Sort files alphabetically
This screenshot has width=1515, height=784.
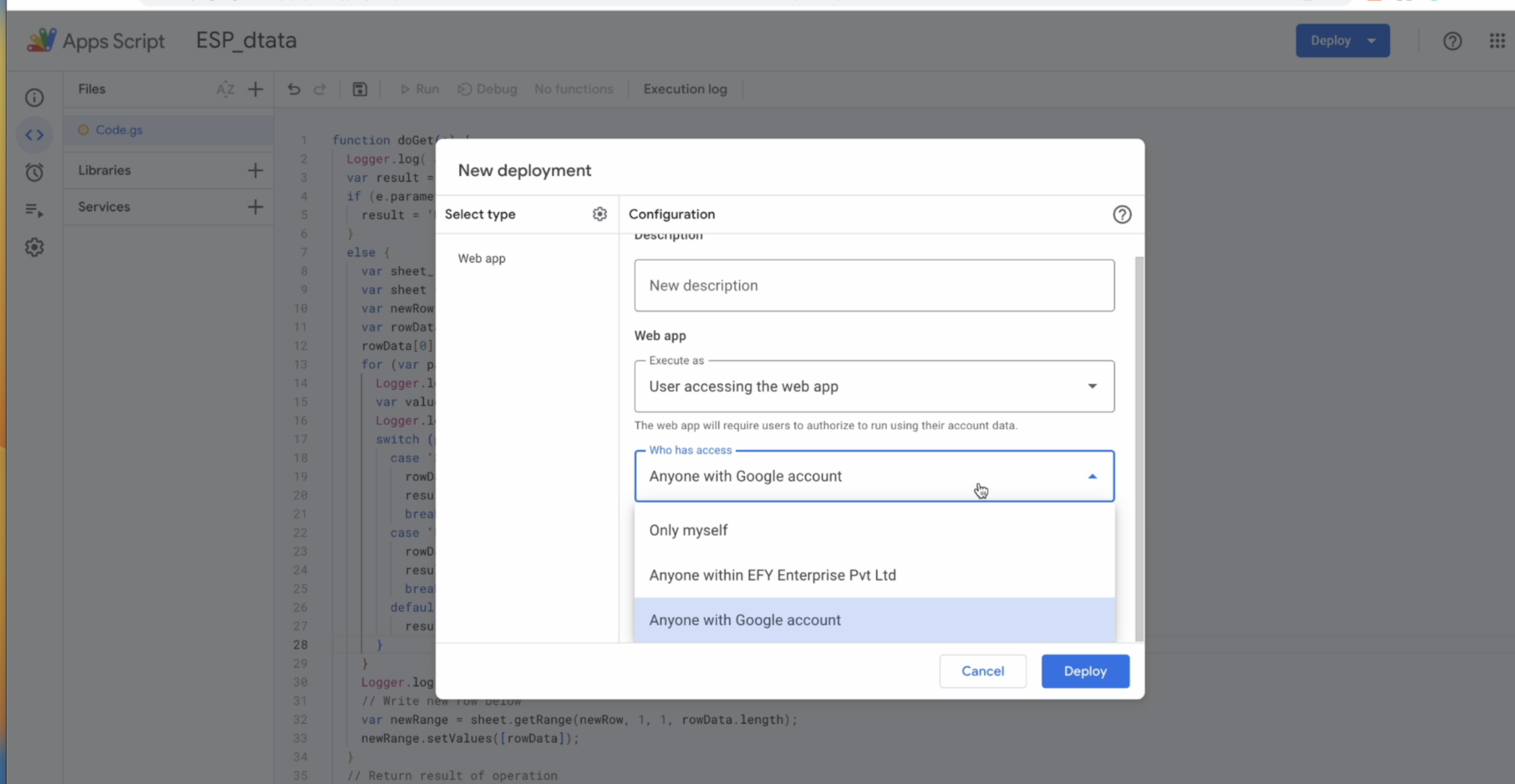(x=226, y=89)
